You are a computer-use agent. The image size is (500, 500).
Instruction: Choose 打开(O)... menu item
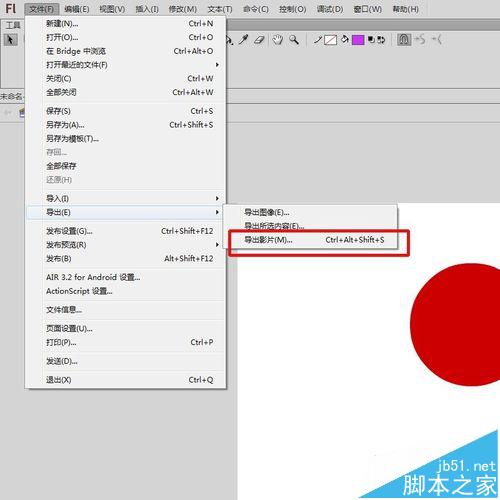126,37
